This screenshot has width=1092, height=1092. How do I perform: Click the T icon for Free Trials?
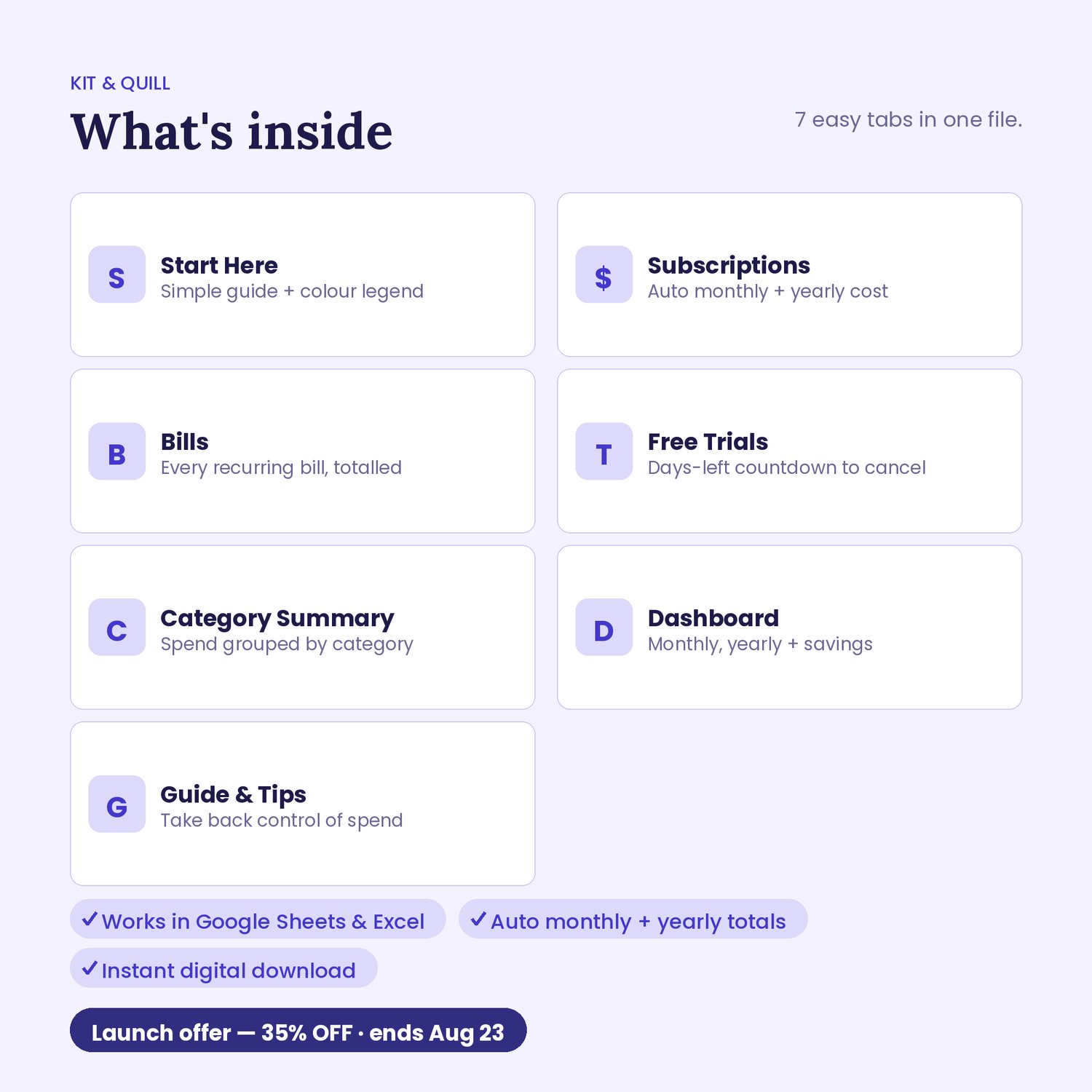click(x=604, y=451)
